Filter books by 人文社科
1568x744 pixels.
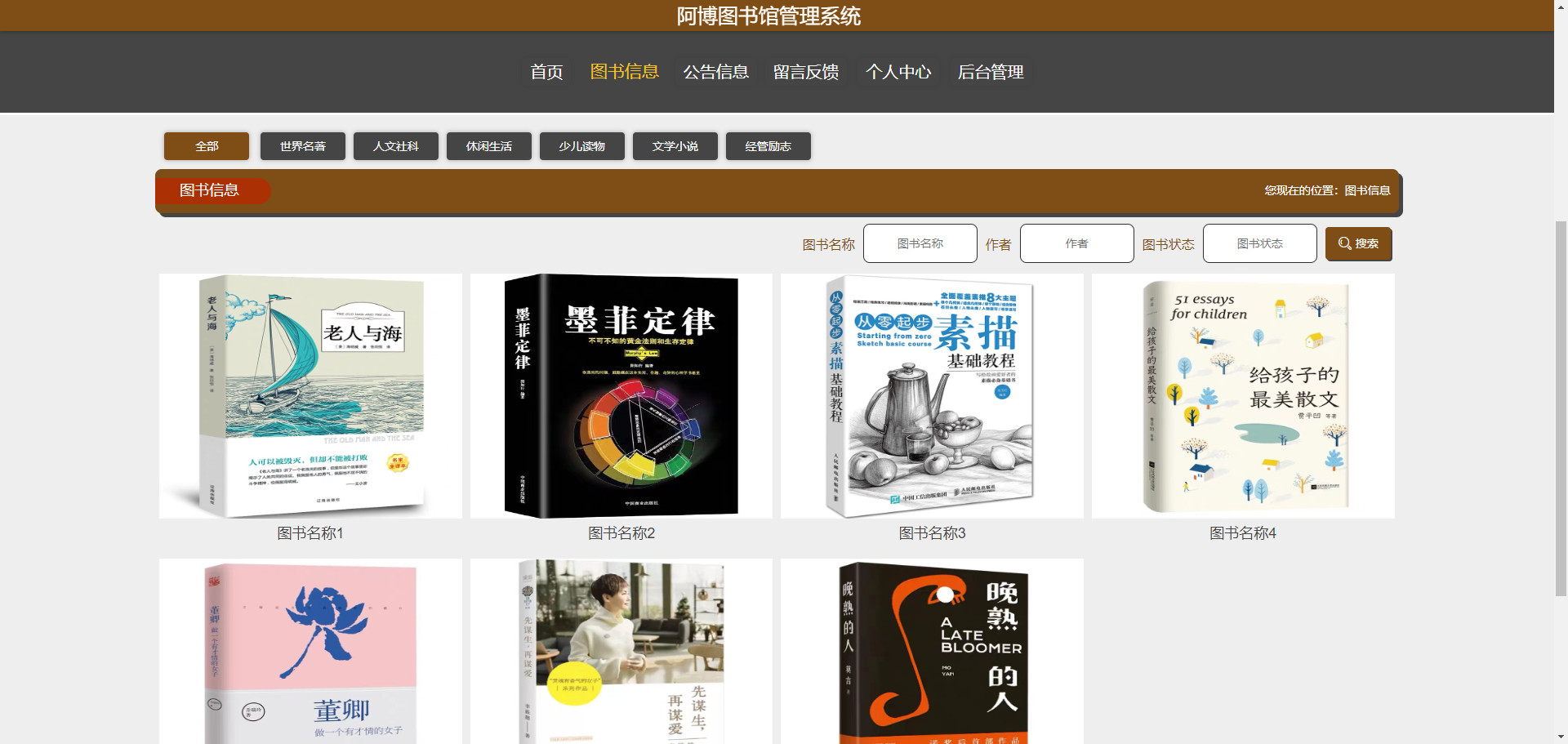point(396,146)
